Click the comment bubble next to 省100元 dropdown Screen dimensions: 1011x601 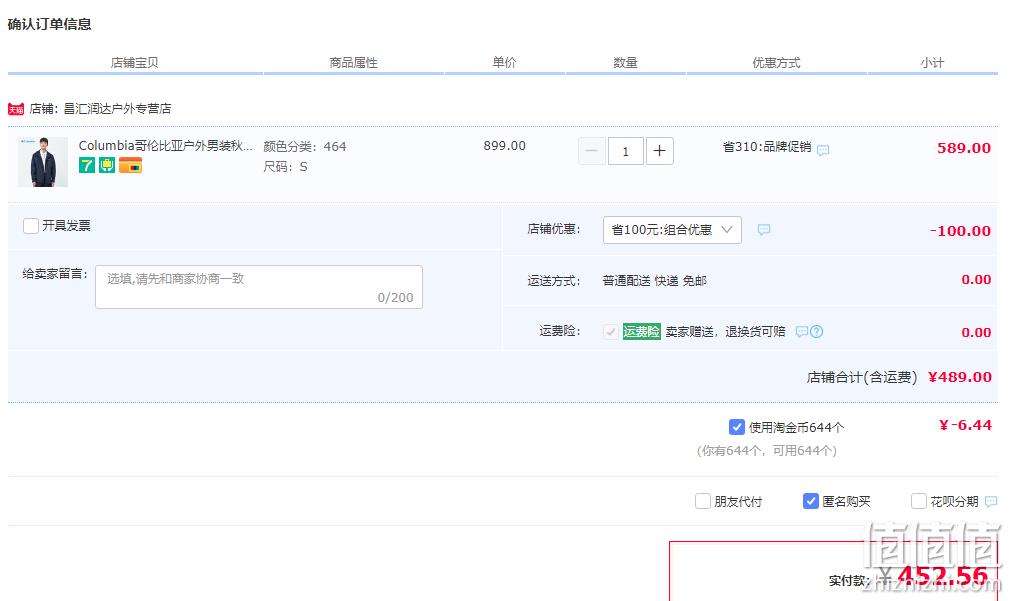763,230
